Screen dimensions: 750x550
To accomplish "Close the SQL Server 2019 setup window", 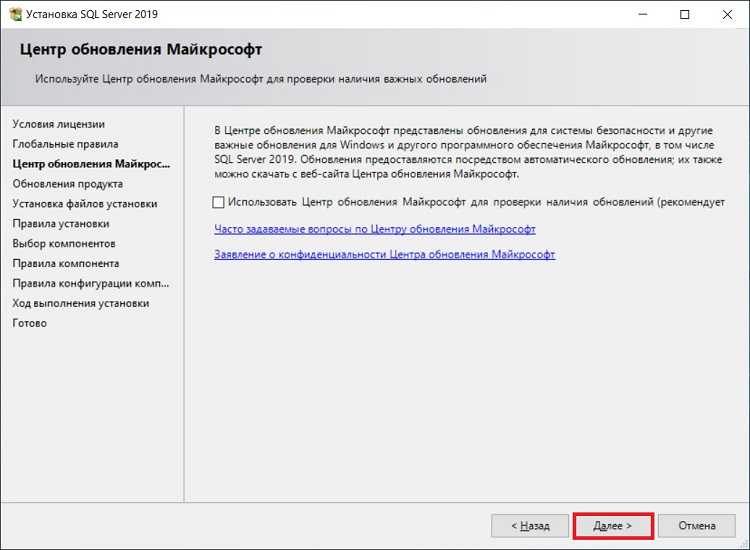I will (727, 14).
